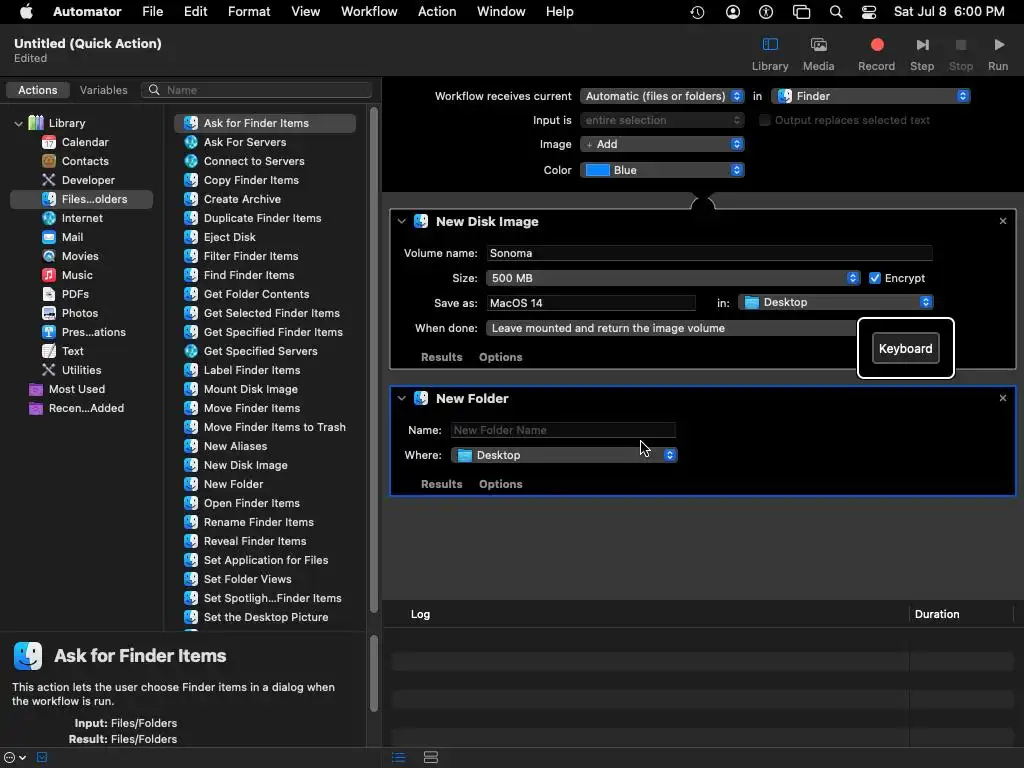Select Contacts category in Library

[85, 161]
